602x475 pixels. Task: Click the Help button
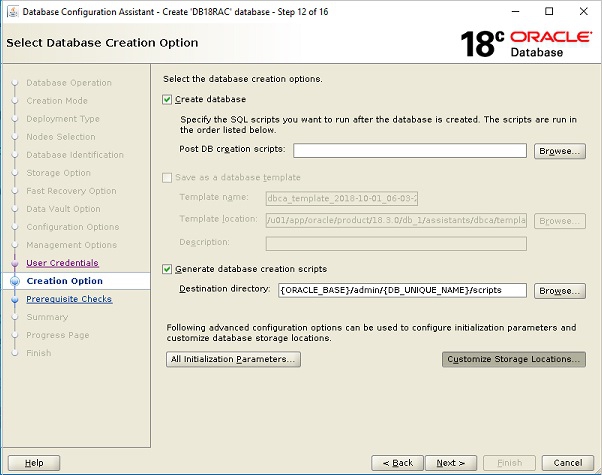click(34, 463)
